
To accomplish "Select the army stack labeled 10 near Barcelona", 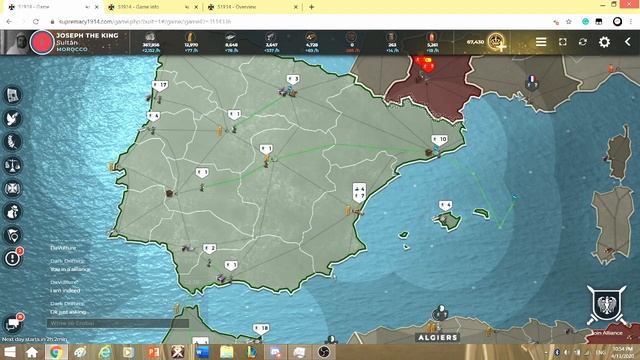I will 440,140.
